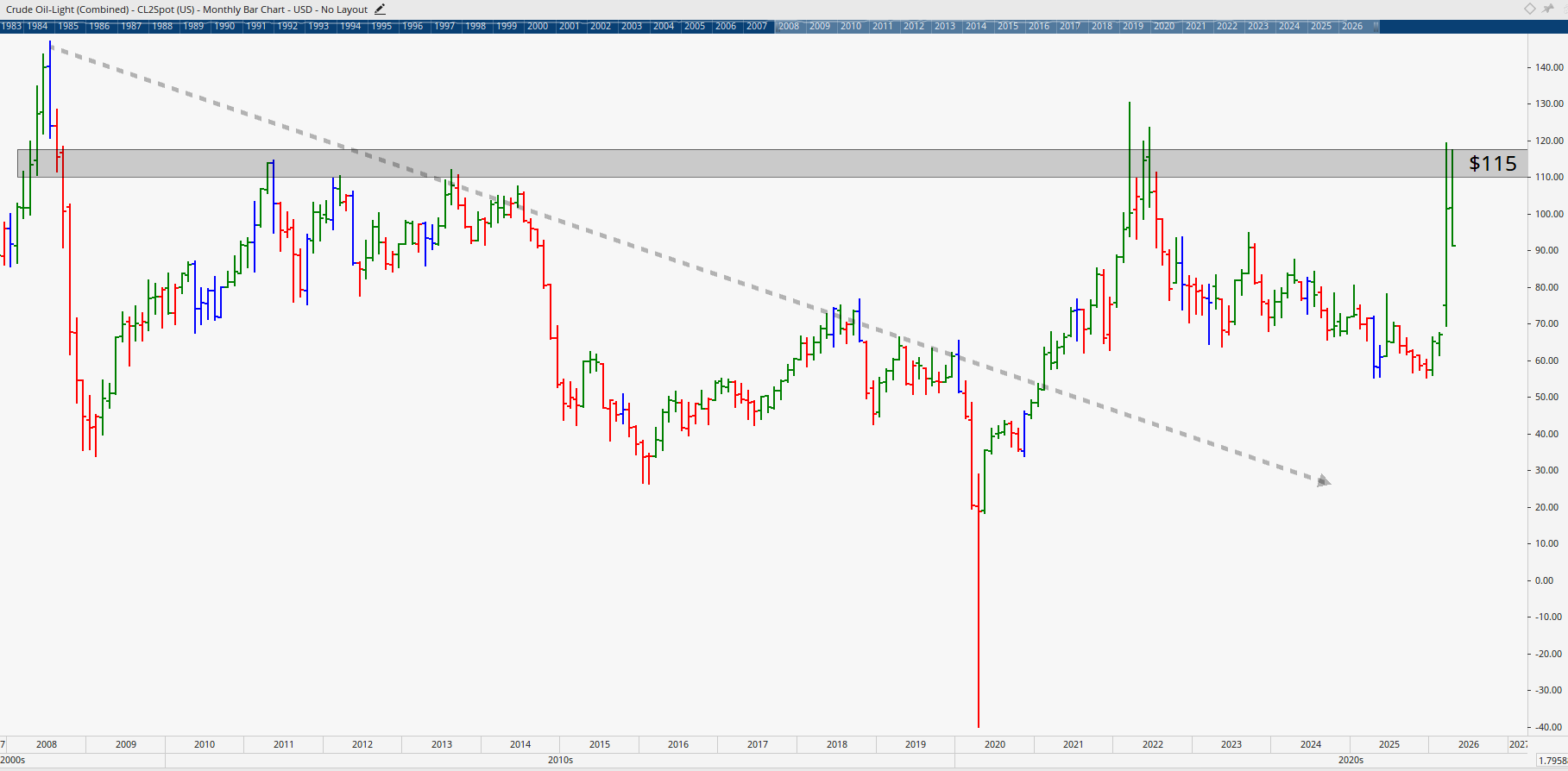Click 2017 on the bottom date axis
The width and height of the screenshot is (1568, 771).
758,744
